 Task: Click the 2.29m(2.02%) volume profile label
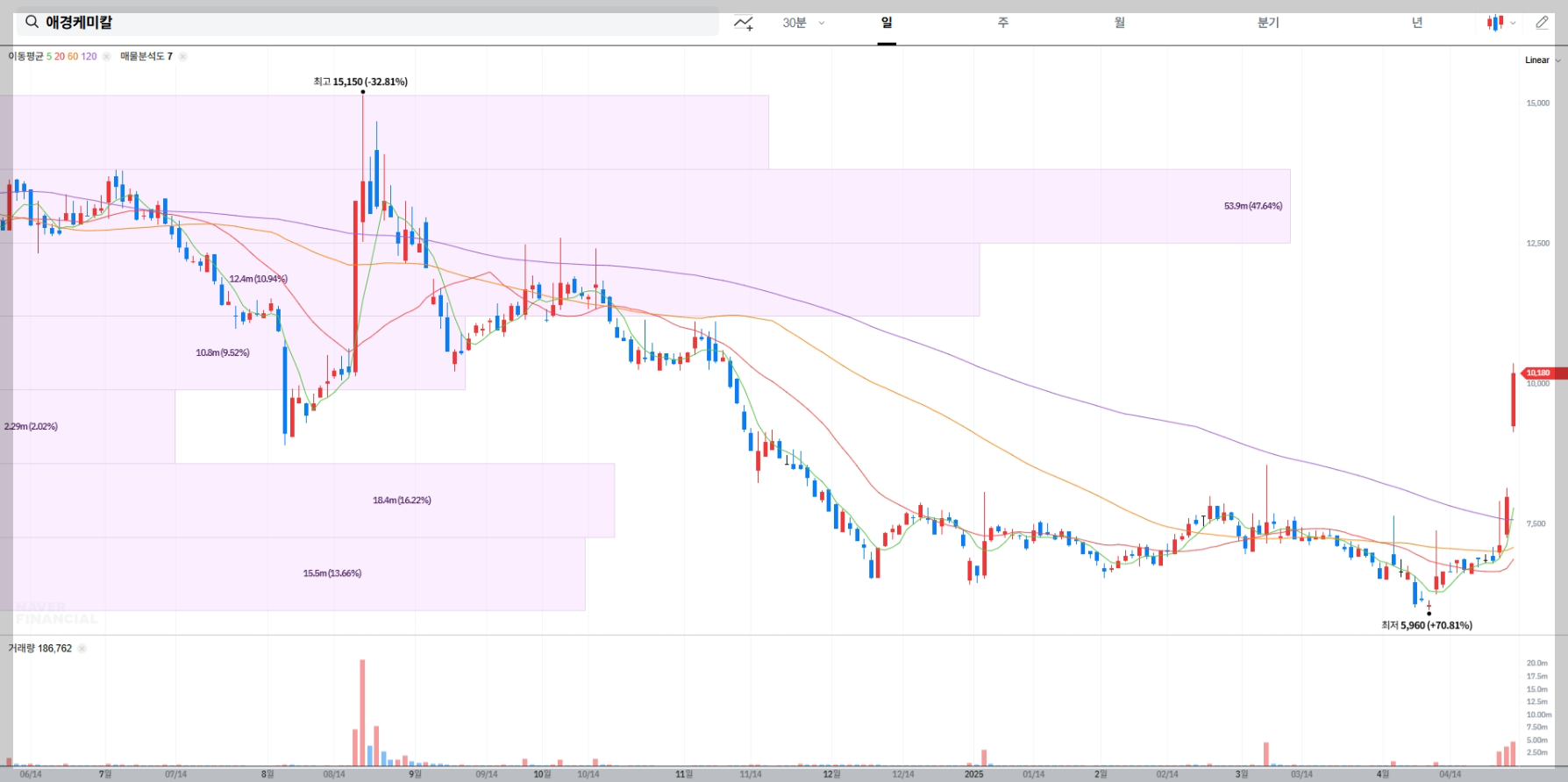click(x=31, y=426)
